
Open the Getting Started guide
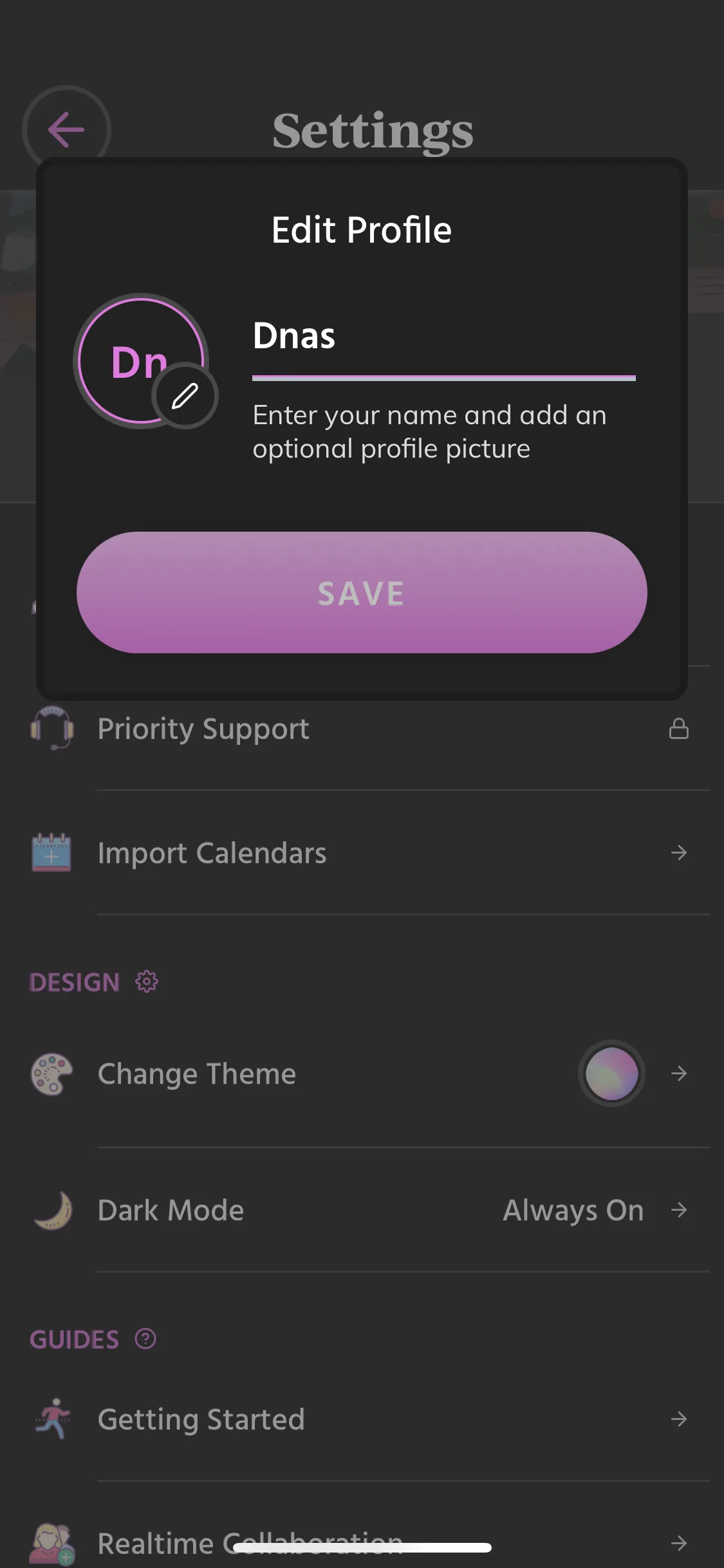201,1419
